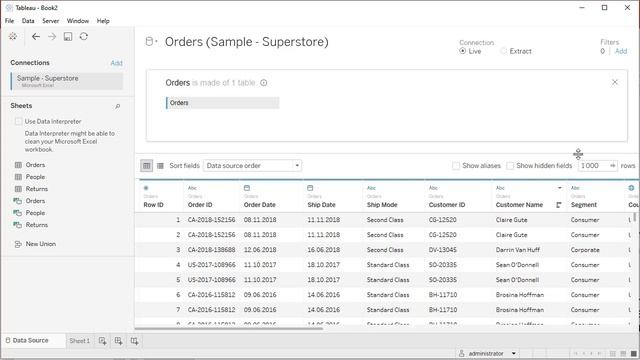Open the File menu
The height and width of the screenshot is (360, 640).
tap(9, 21)
